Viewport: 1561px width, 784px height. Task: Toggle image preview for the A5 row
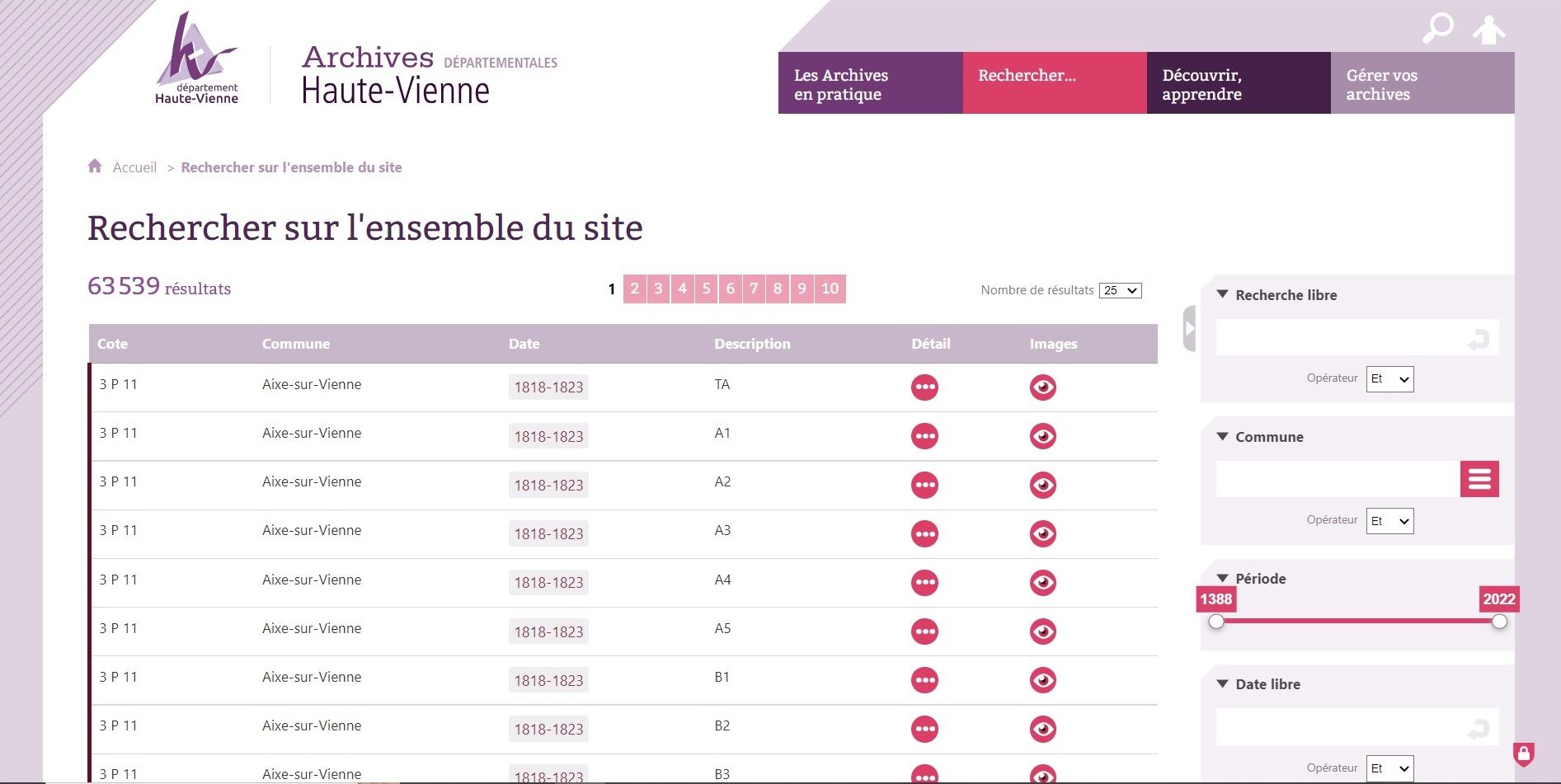pos(1043,631)
